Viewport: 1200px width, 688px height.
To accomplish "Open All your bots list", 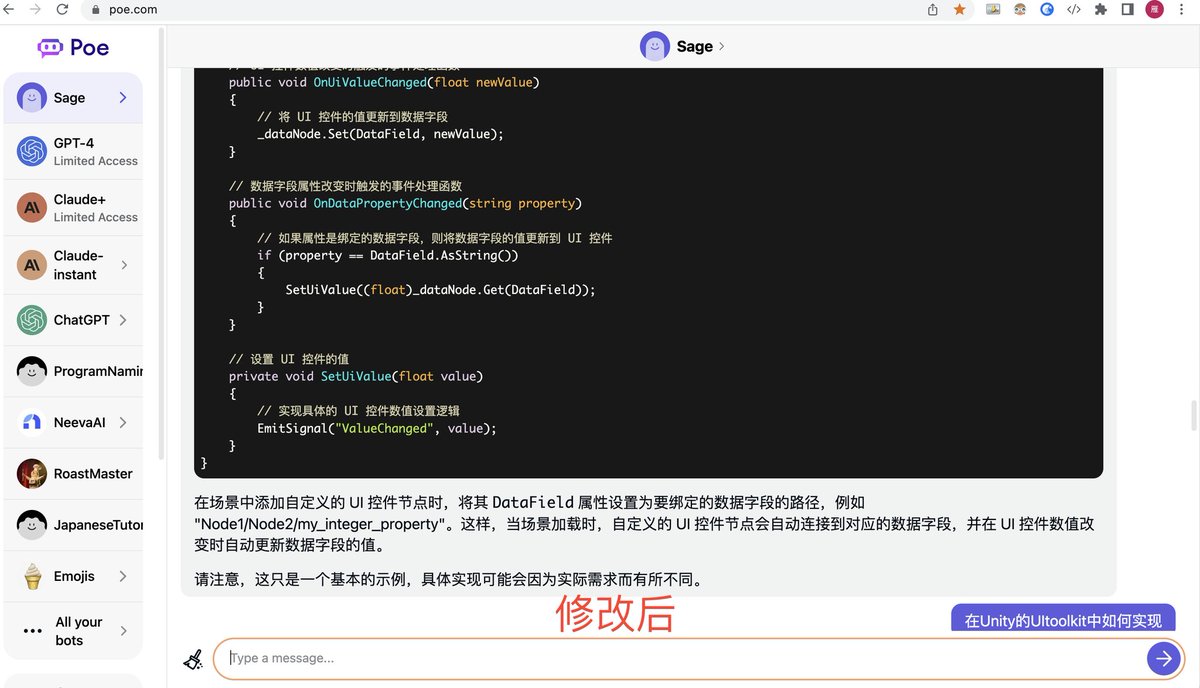I will [73, 631].
